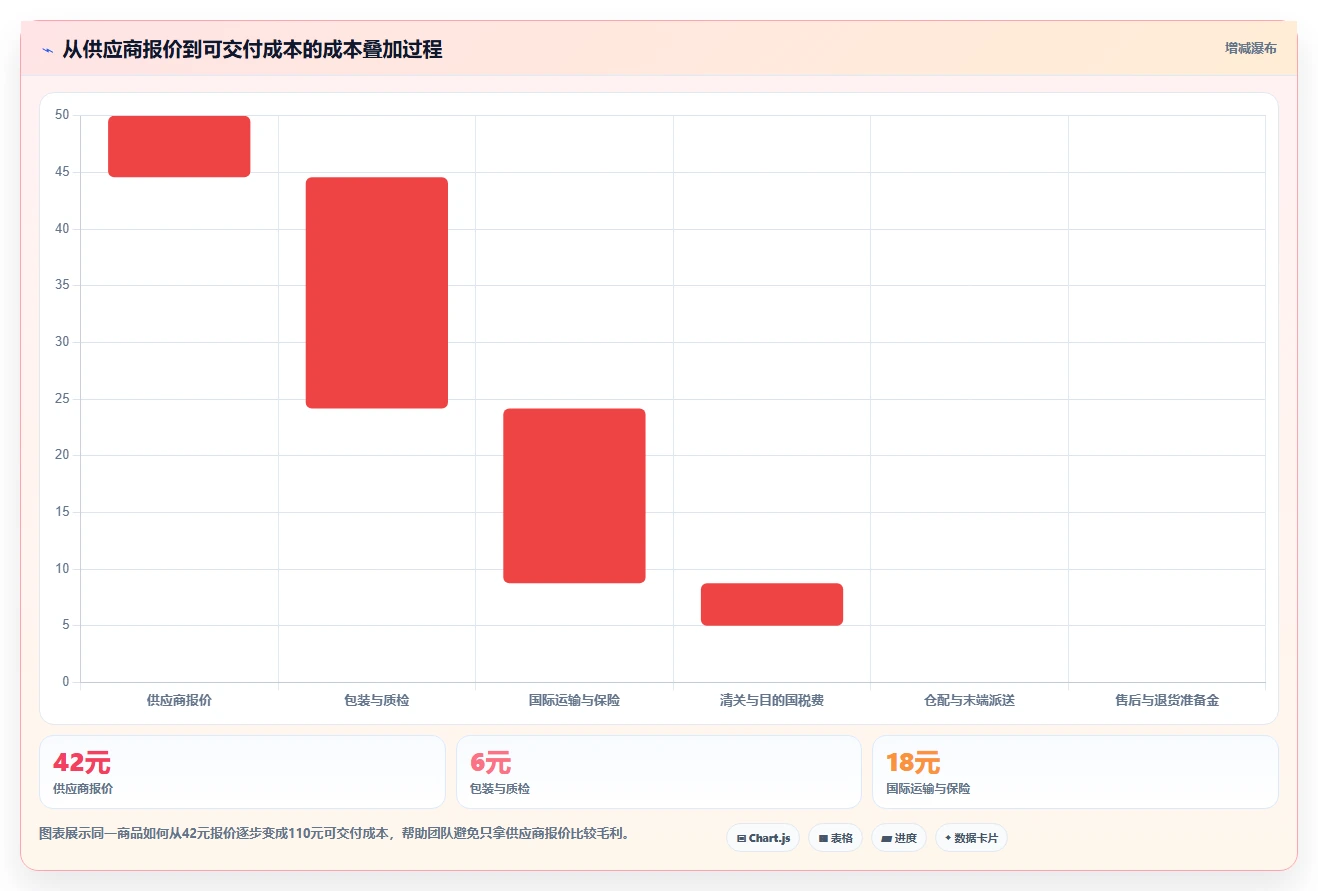Click the red 包装与质检 waterfall bar
Viewport: 1318px width, 891px height.
377,293
